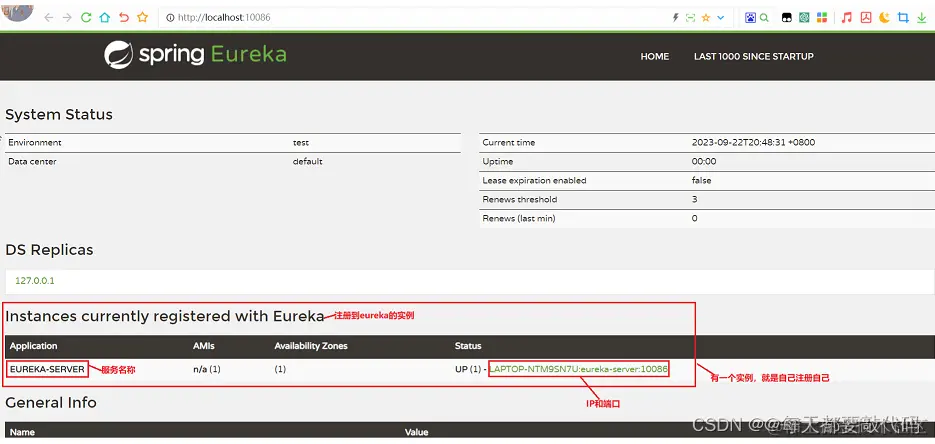Open the ChatGPT extension icon
Viewport: 935px width, 444px height.
coord(804,18)
